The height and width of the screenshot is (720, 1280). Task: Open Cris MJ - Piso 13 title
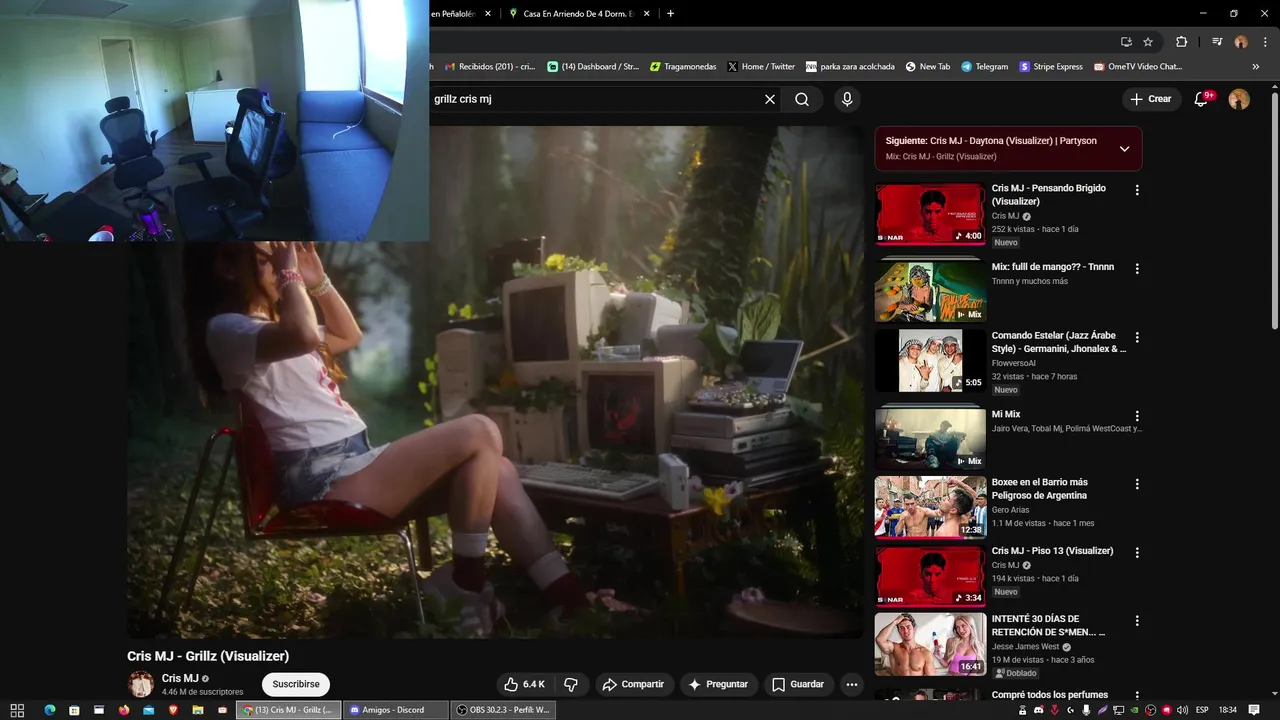pyautogui.click(x=1052, y=551)
